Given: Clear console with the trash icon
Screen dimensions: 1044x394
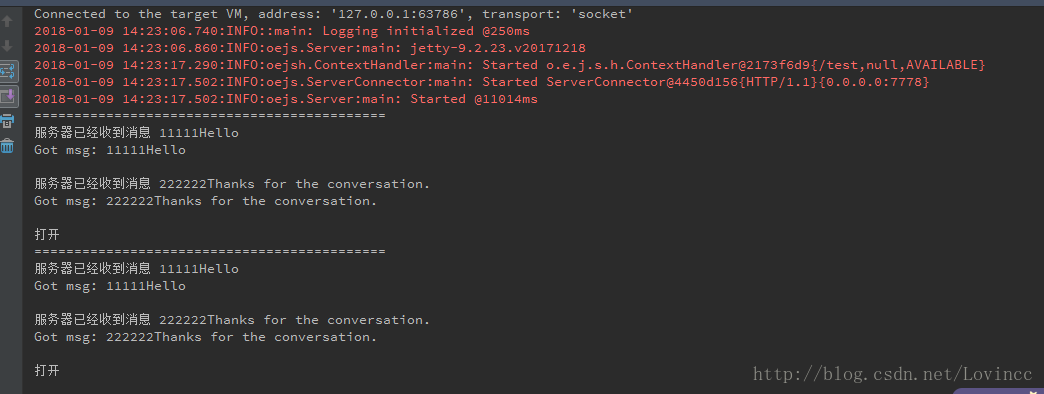Looking at the screenshot, I should 7,146.
